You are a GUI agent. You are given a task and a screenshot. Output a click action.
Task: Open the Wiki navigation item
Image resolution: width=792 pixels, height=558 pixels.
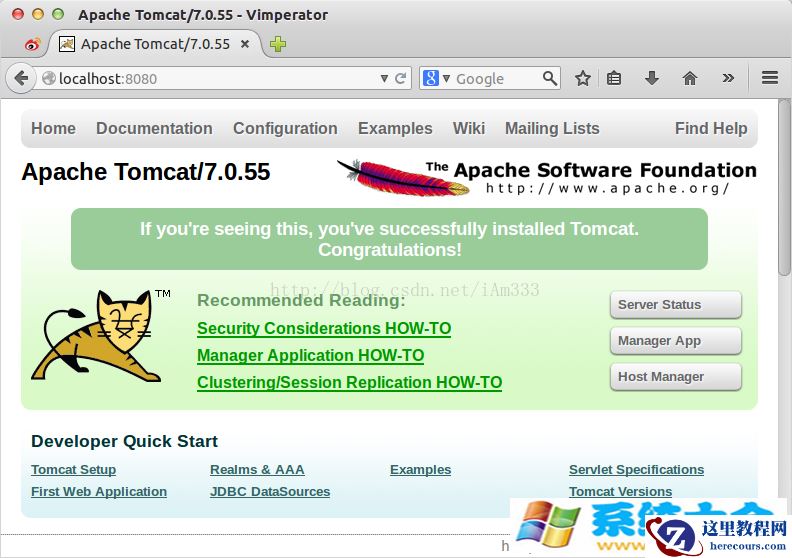pyautogui.click(x=469, y=128)
